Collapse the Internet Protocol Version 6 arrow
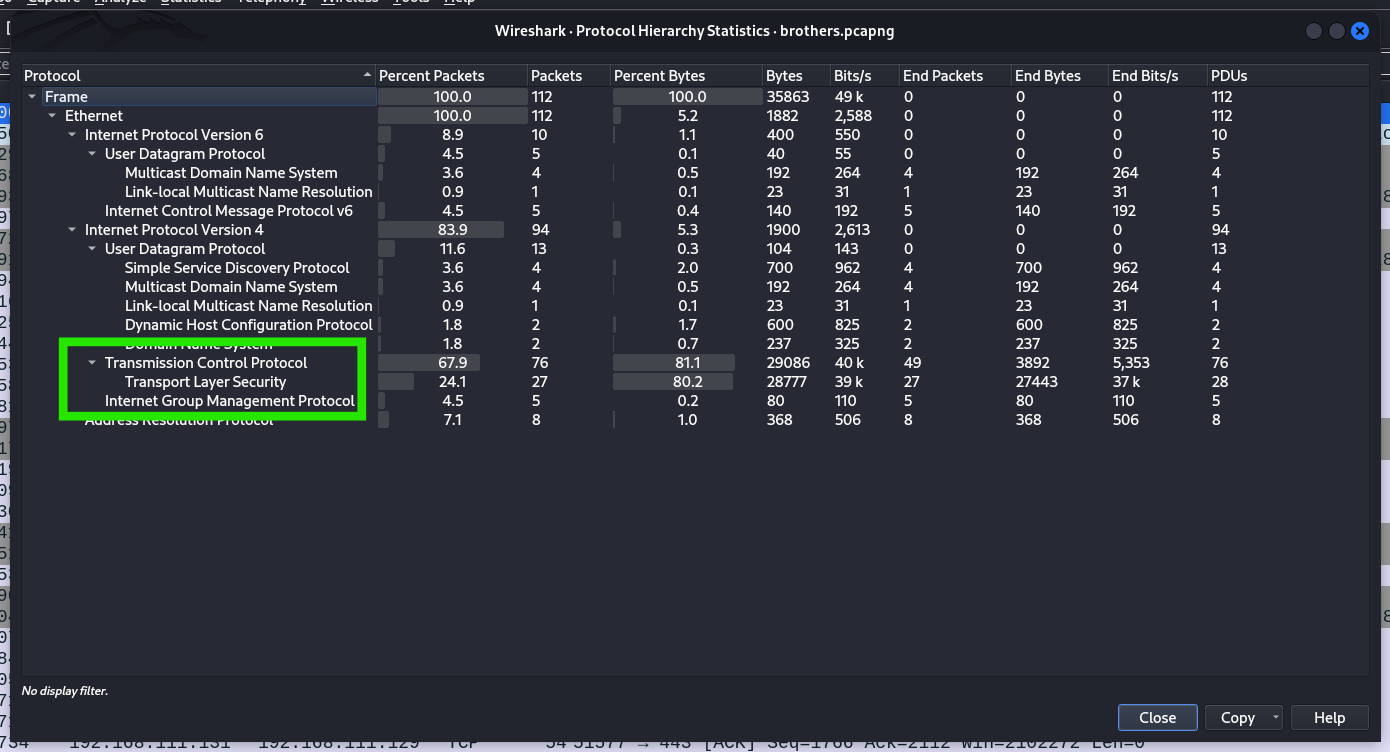Screen dimensions: 1390x752 pos(72,135)
